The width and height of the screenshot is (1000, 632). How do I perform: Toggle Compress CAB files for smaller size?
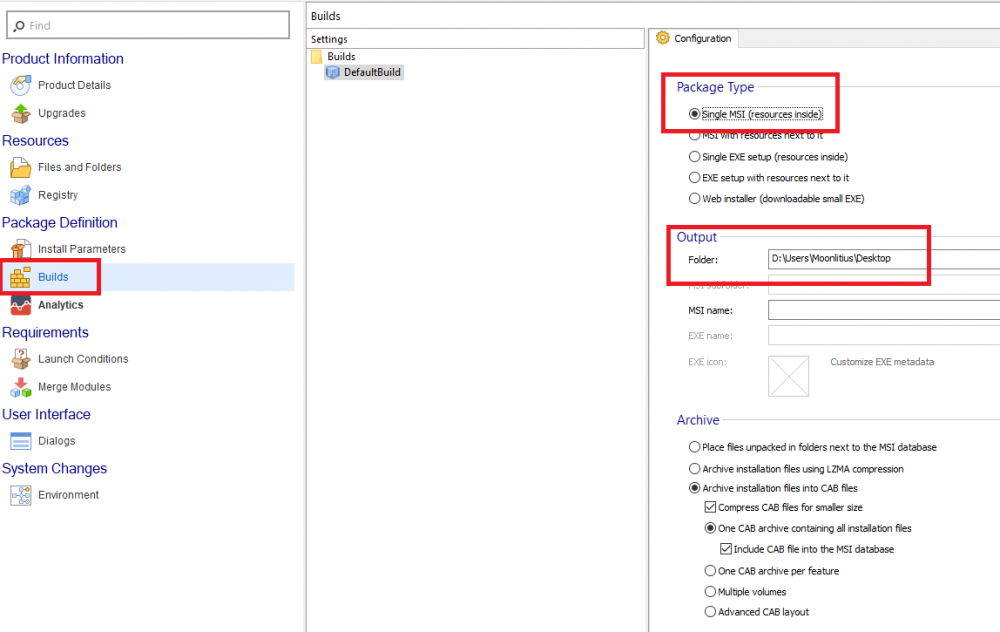[711, 508]
